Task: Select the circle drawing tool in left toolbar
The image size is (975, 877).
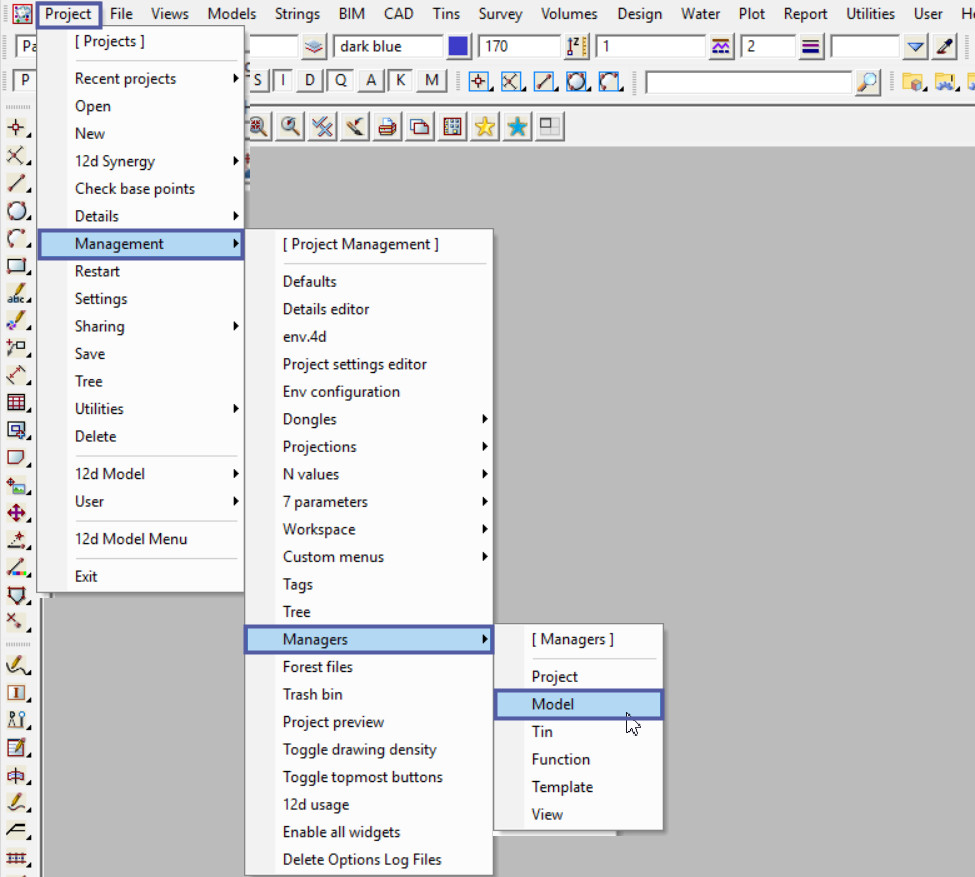Action: [x=16, y=210]
